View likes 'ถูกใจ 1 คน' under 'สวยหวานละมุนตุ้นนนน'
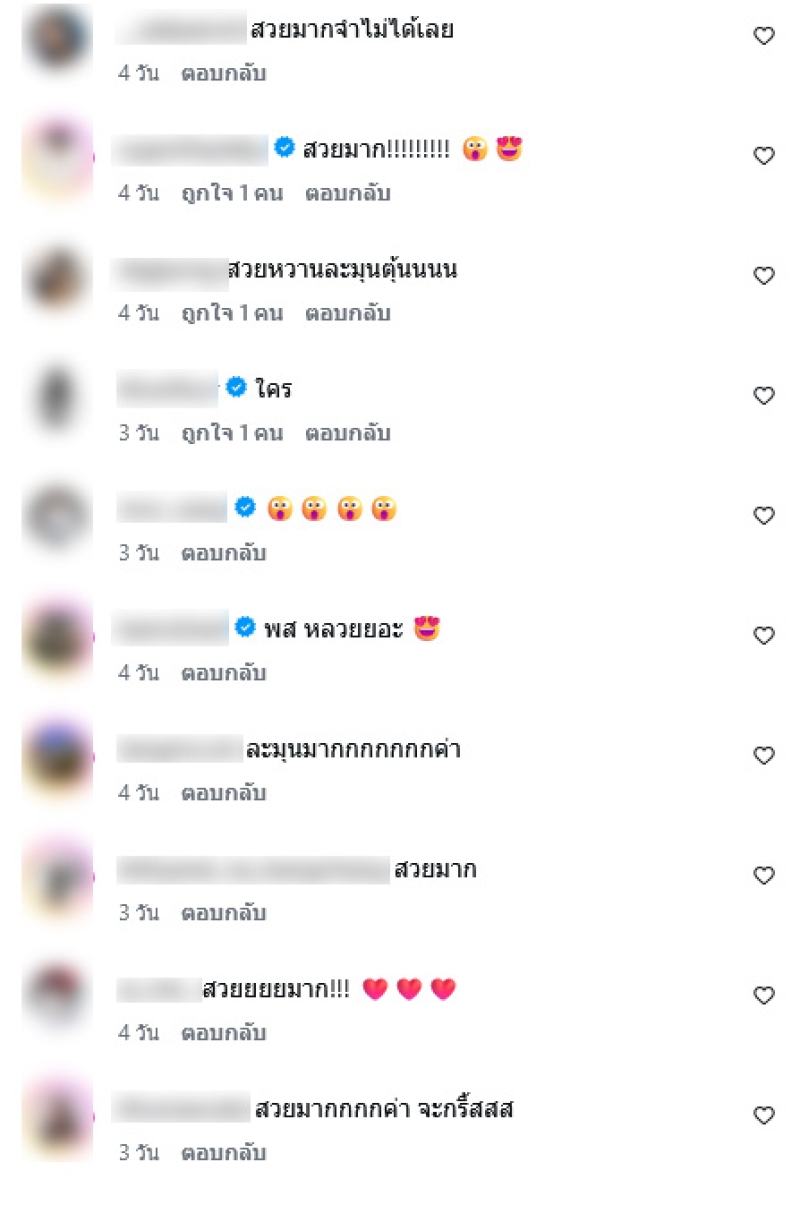 tap(232, 313)
